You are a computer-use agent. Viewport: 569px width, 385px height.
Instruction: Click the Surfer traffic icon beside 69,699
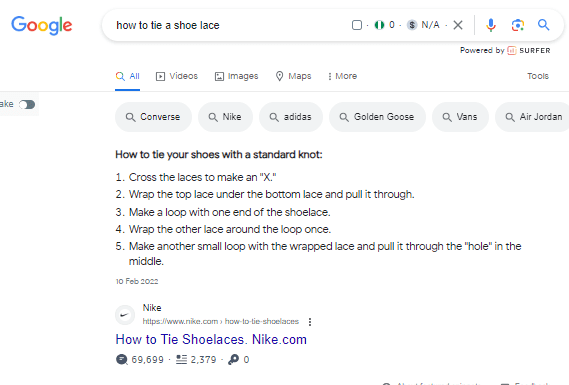click(122, 359)
